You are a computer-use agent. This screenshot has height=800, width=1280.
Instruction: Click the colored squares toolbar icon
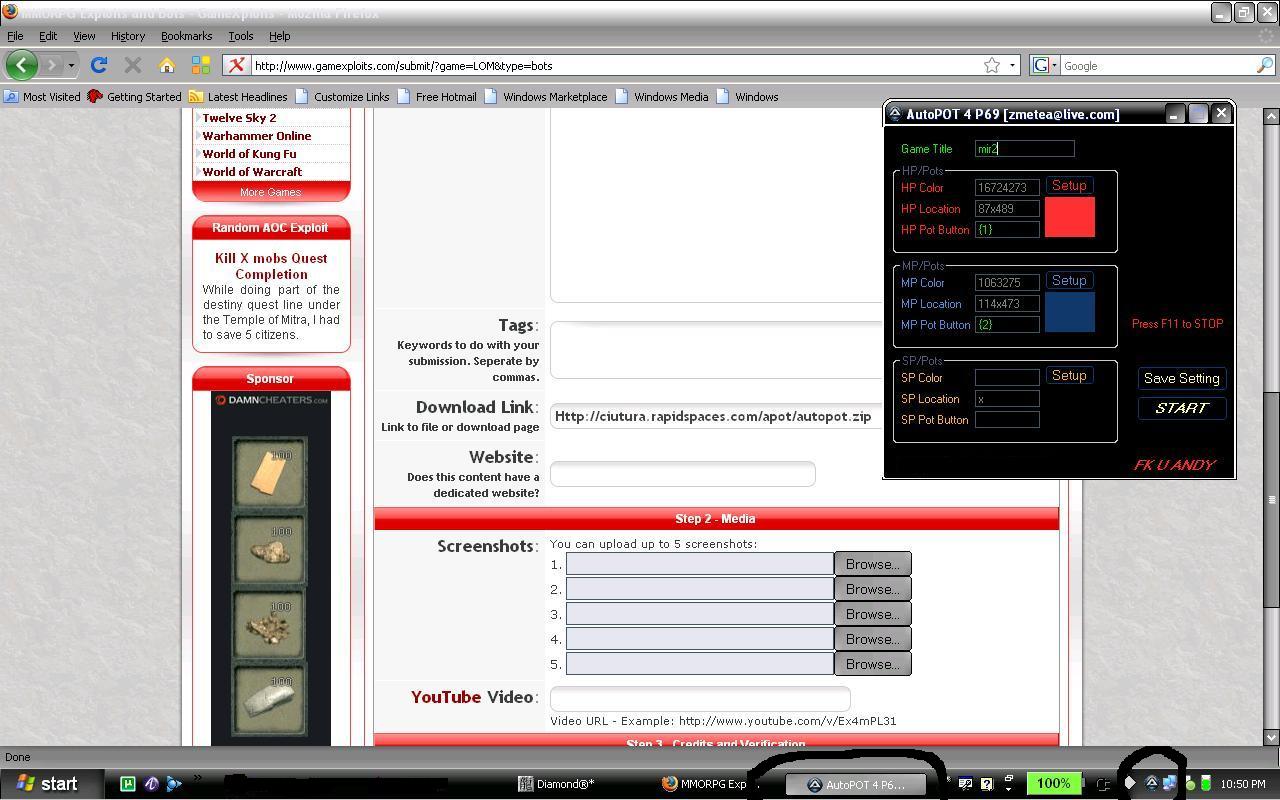click(201, 65)
